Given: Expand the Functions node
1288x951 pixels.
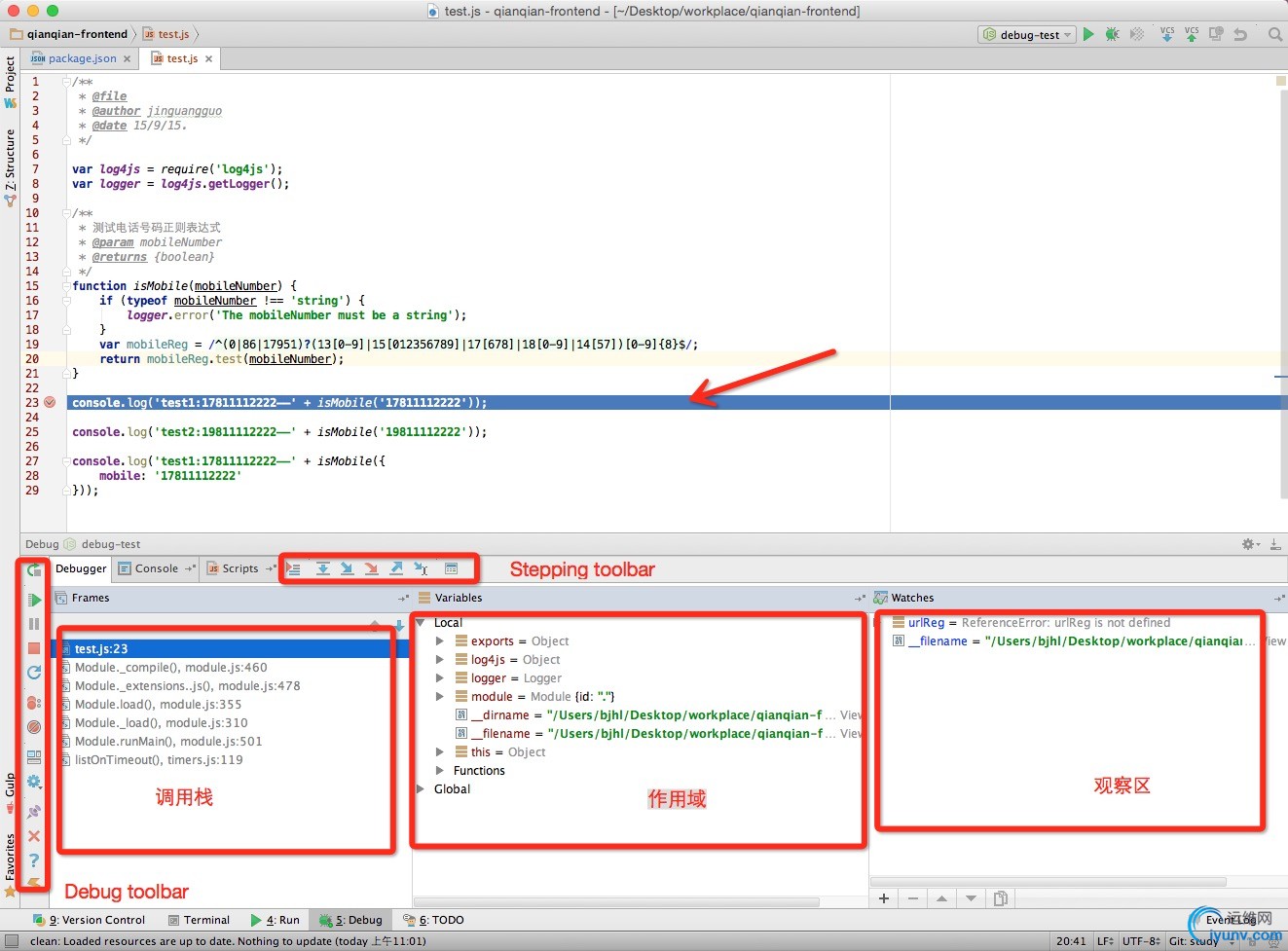Looking at the screenshot, I should click(x=439, y=771).
